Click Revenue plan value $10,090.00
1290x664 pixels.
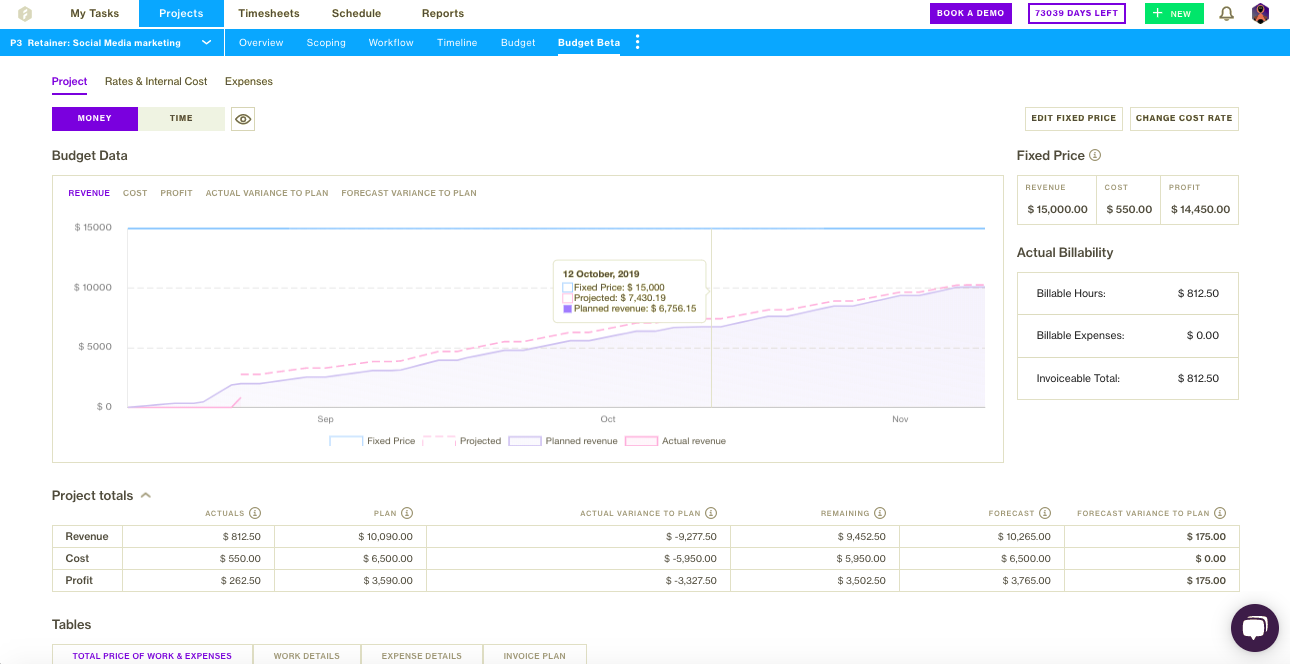pos(387,537)
